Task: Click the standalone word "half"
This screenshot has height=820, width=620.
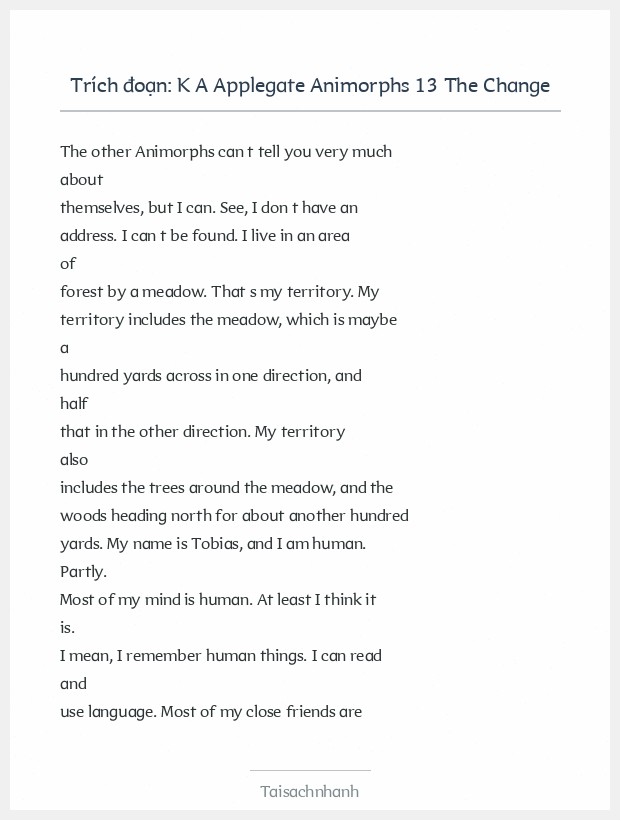Action: 74,404
